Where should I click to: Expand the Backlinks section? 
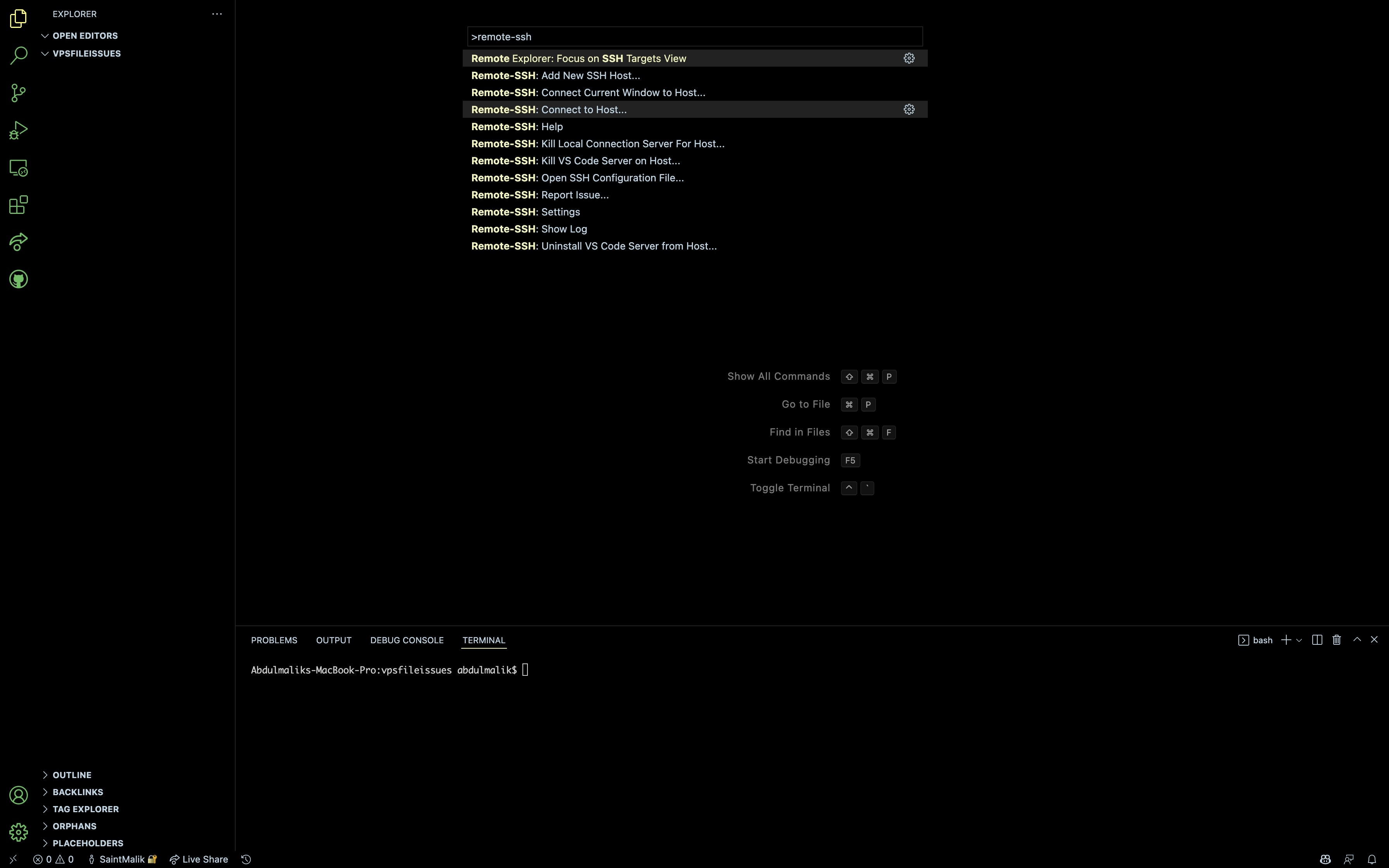(x=138, y=792)
